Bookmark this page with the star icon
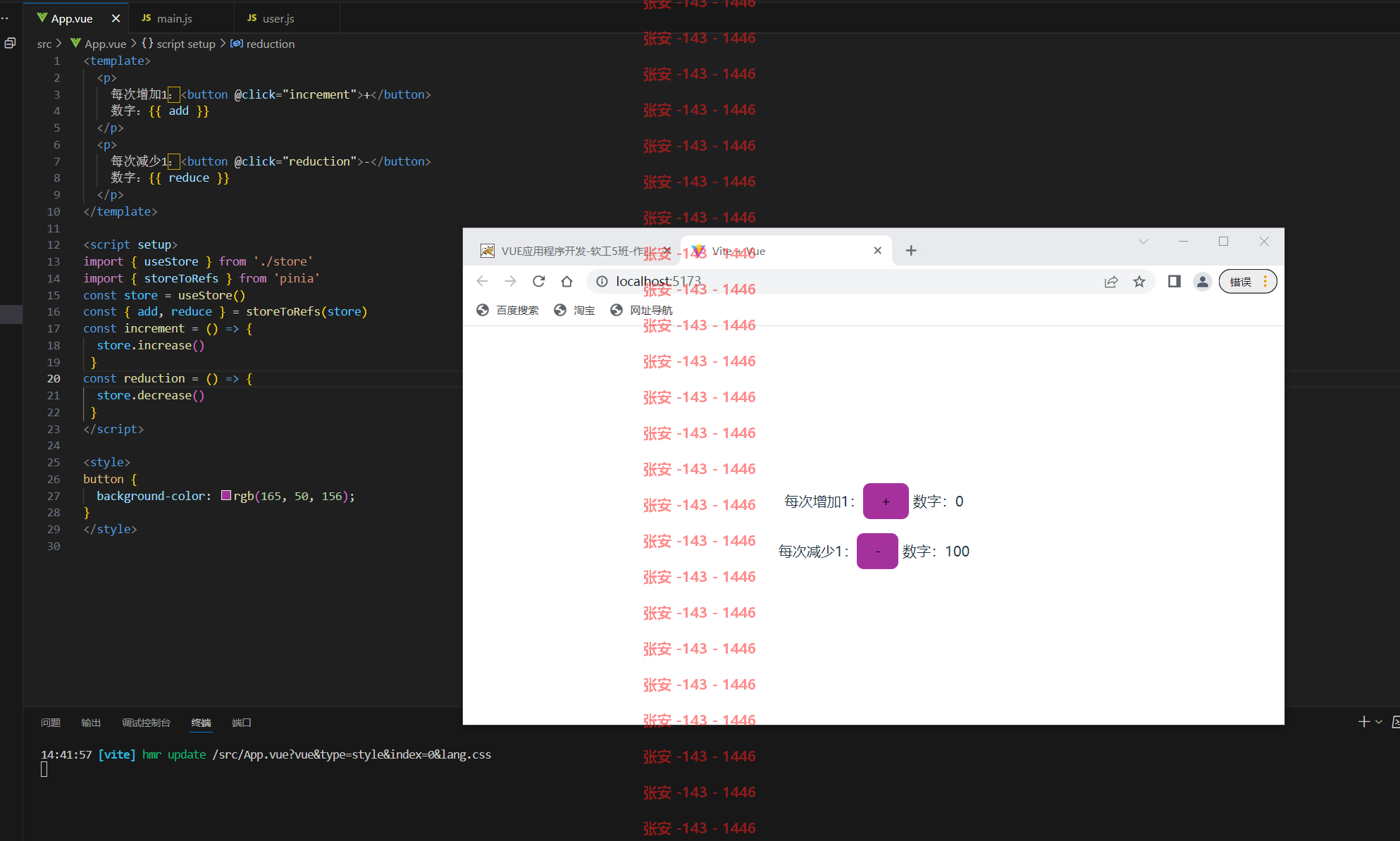The width and height of the screenshot is (1400, 841). click(x=1139, y=282)
